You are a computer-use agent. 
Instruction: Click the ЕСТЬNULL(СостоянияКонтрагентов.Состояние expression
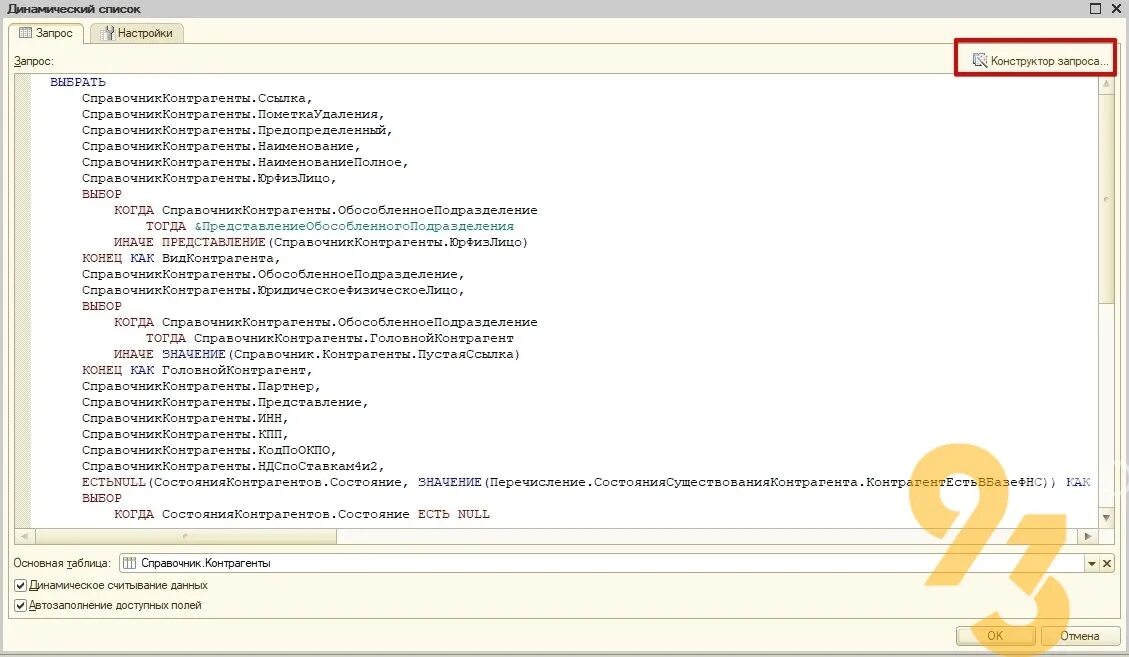coord(245,482)
